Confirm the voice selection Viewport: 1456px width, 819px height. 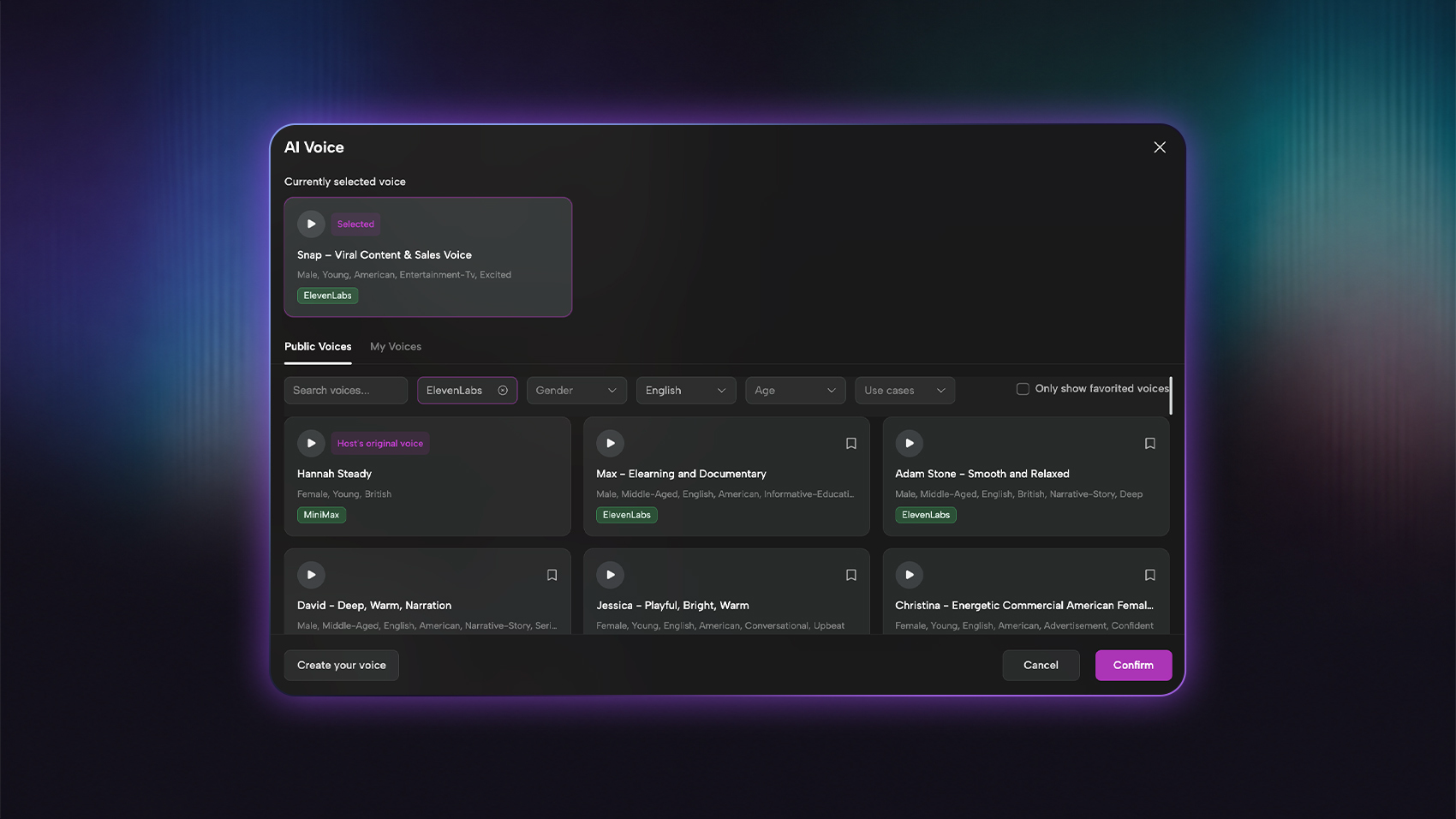[x=1133, y=666]
